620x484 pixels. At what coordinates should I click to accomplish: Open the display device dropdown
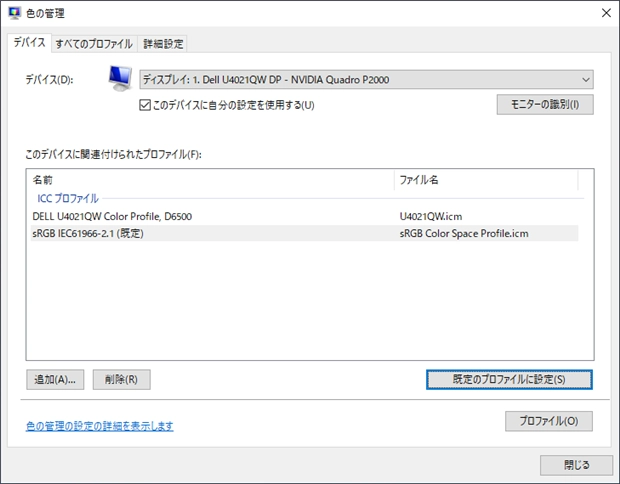tap(366, 79)
